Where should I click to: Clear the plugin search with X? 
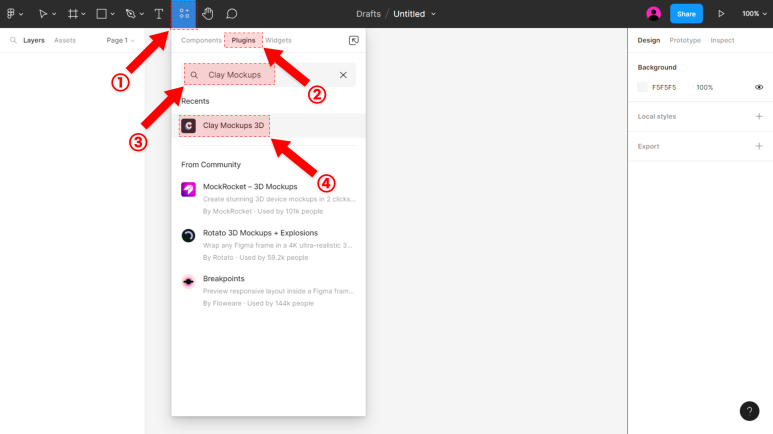(x=343, y=75)
